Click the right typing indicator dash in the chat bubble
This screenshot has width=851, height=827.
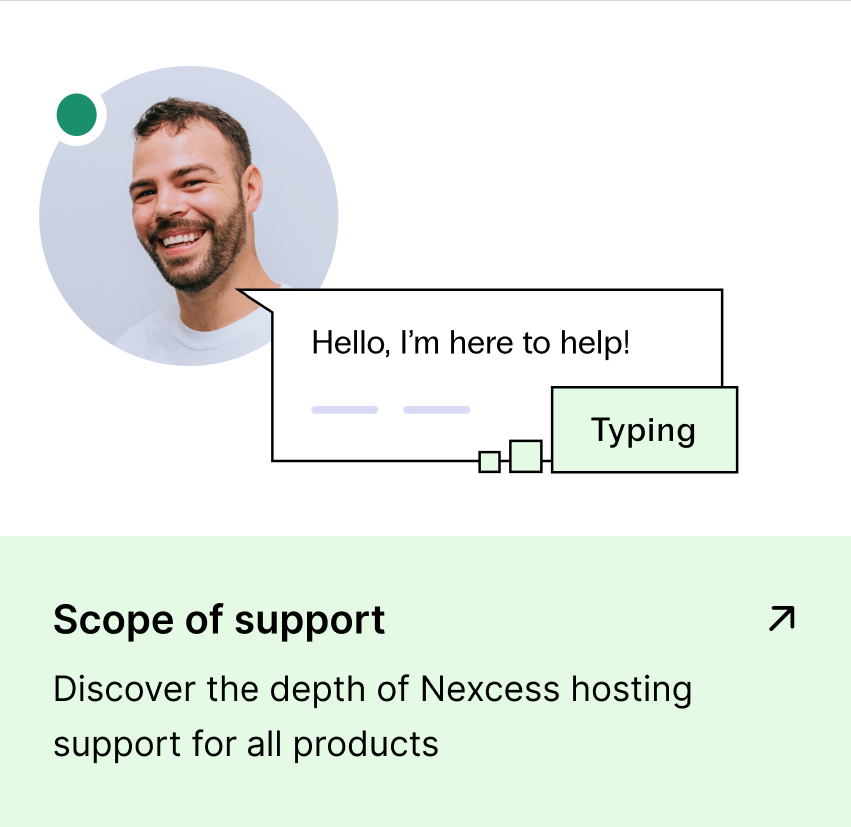[x=436, y=409]
